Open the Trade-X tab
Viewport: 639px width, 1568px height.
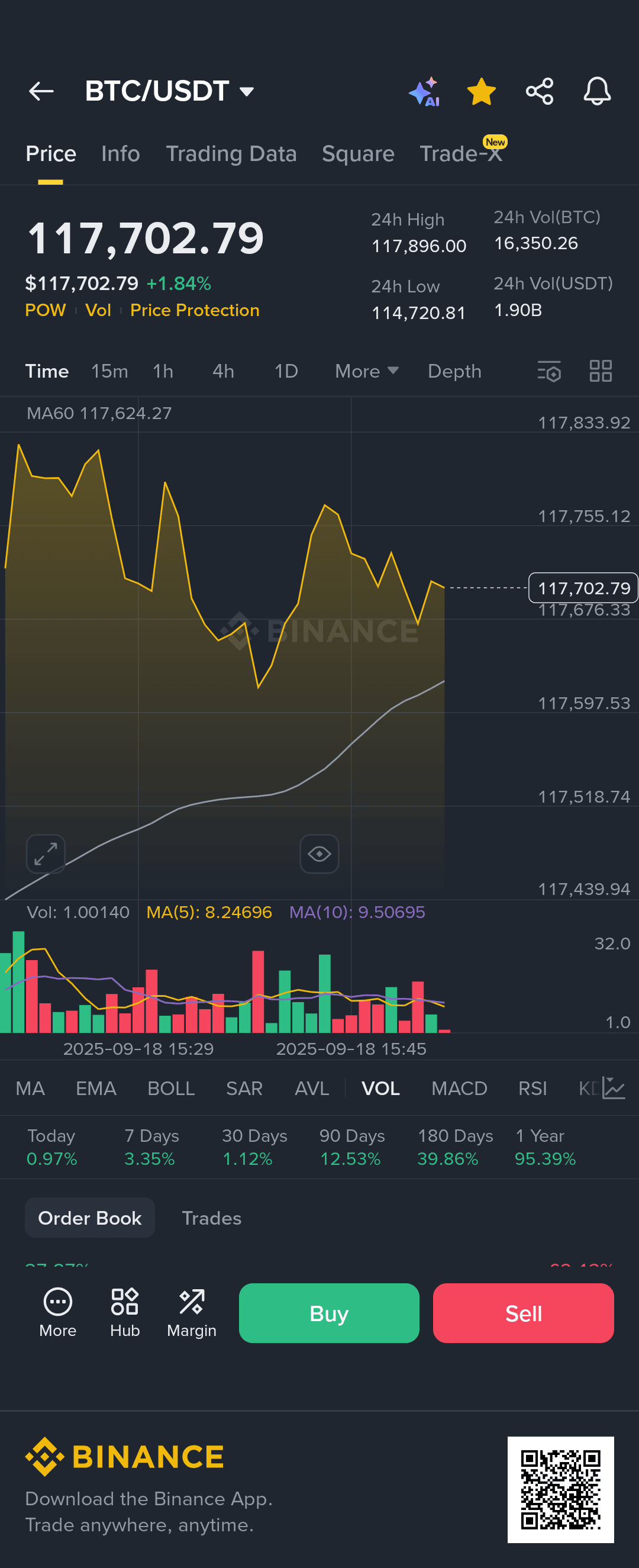coord(461,154)
